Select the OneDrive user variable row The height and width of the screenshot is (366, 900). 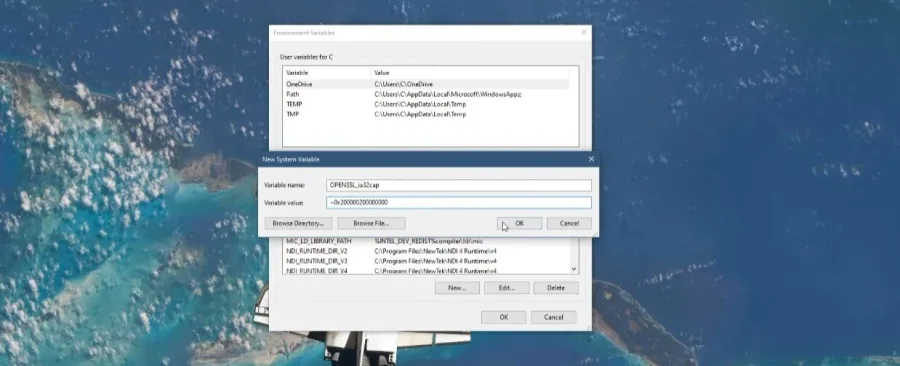pyautogui.click(x=426, y=84)
